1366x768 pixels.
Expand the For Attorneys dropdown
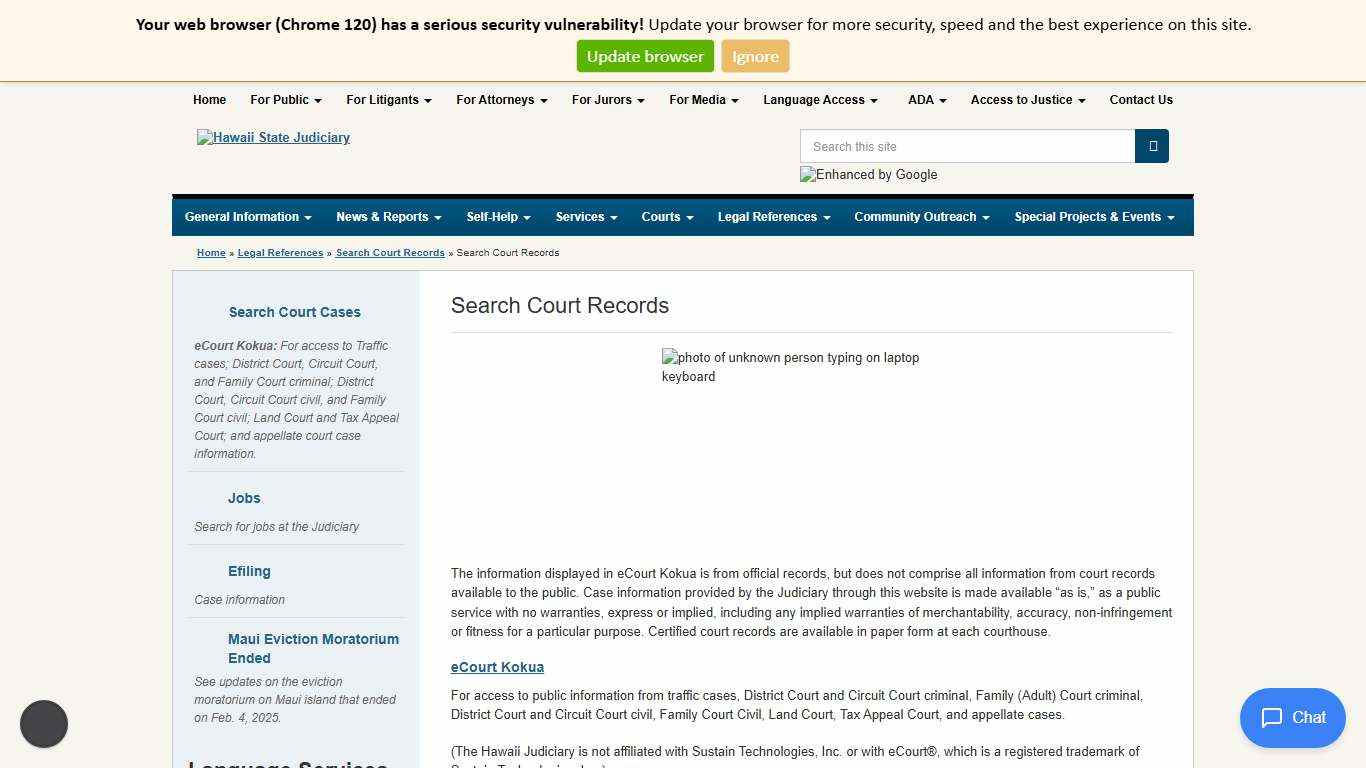coord(501,99)
